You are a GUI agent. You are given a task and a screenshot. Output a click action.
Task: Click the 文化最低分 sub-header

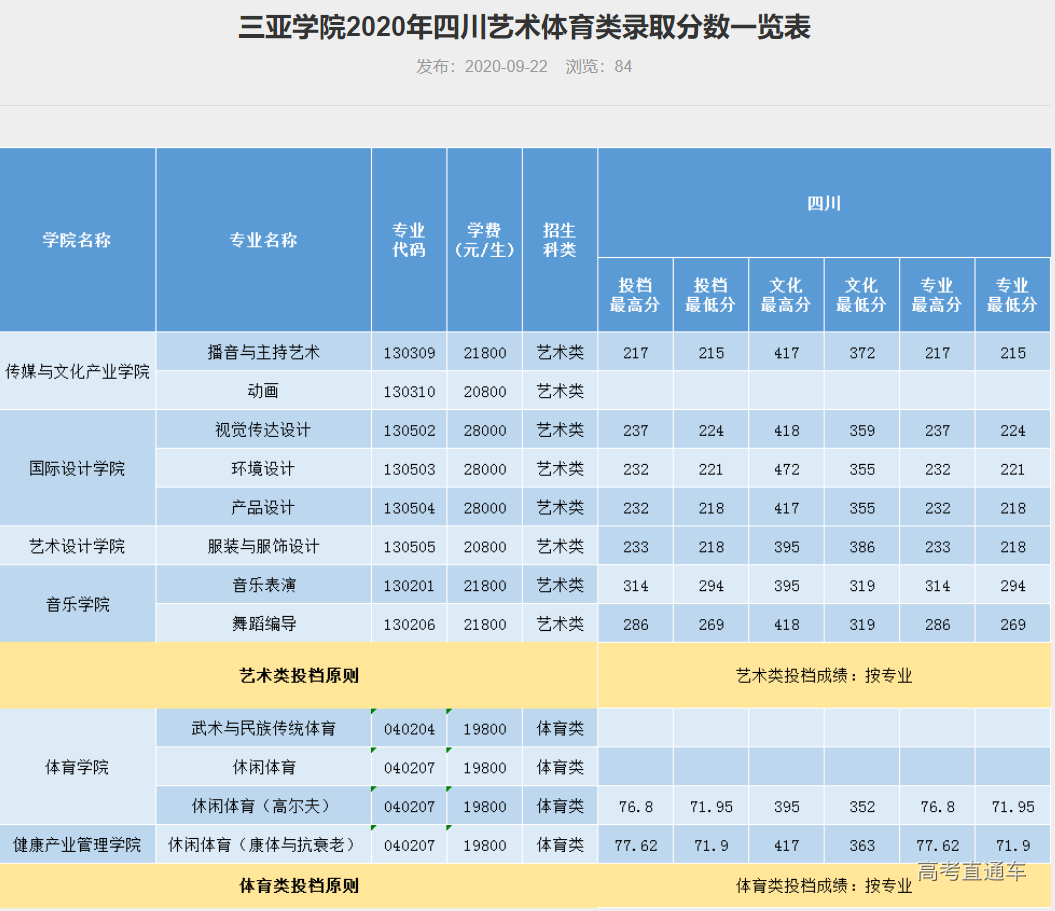coord(862,294)
